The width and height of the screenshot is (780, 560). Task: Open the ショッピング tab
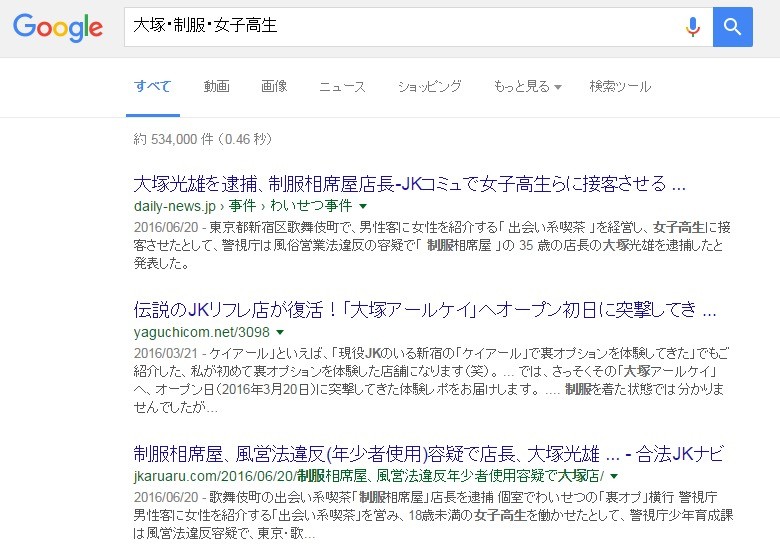click(x=429, y=86)
